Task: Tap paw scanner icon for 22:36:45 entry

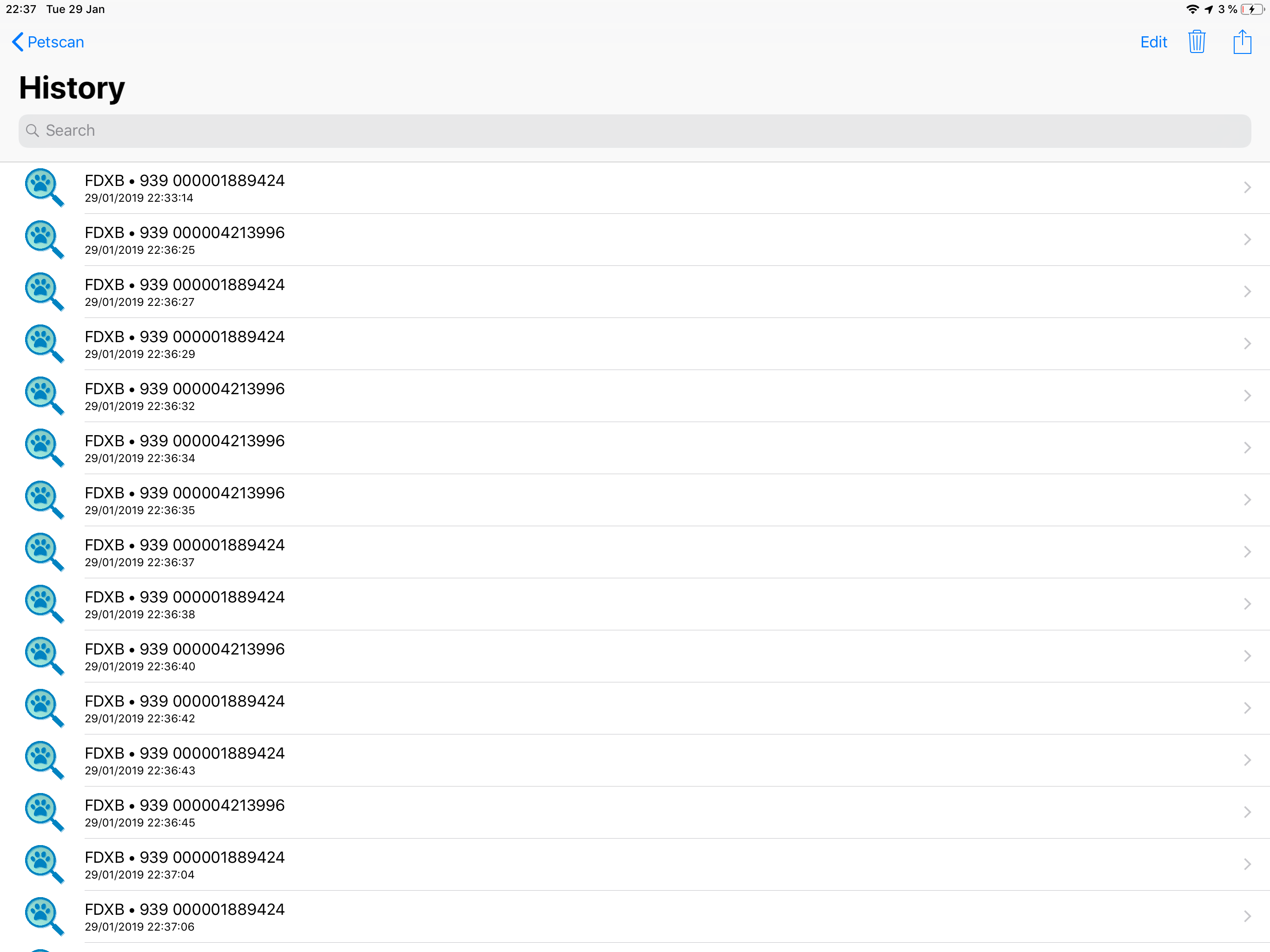Action: point(44,812)
